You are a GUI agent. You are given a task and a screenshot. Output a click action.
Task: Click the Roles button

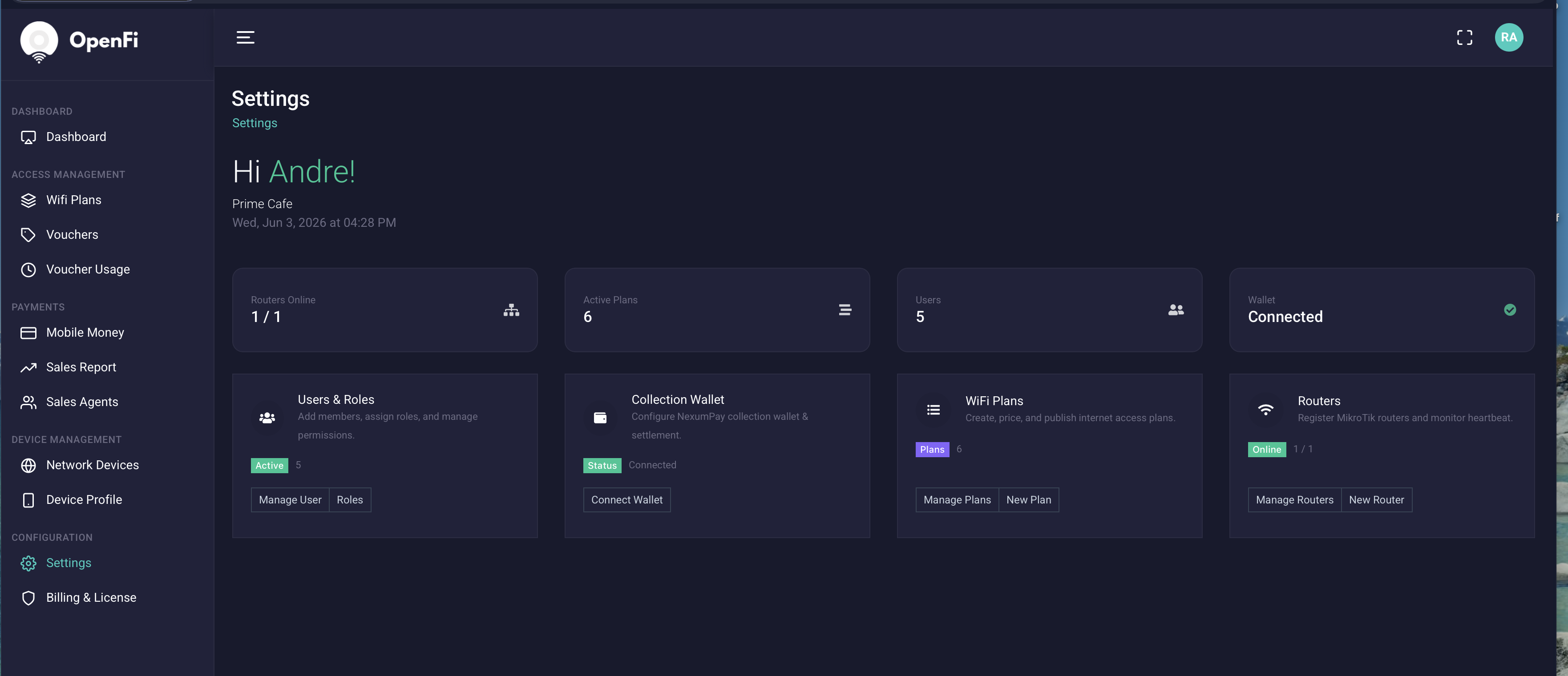(x=349, y=499)
